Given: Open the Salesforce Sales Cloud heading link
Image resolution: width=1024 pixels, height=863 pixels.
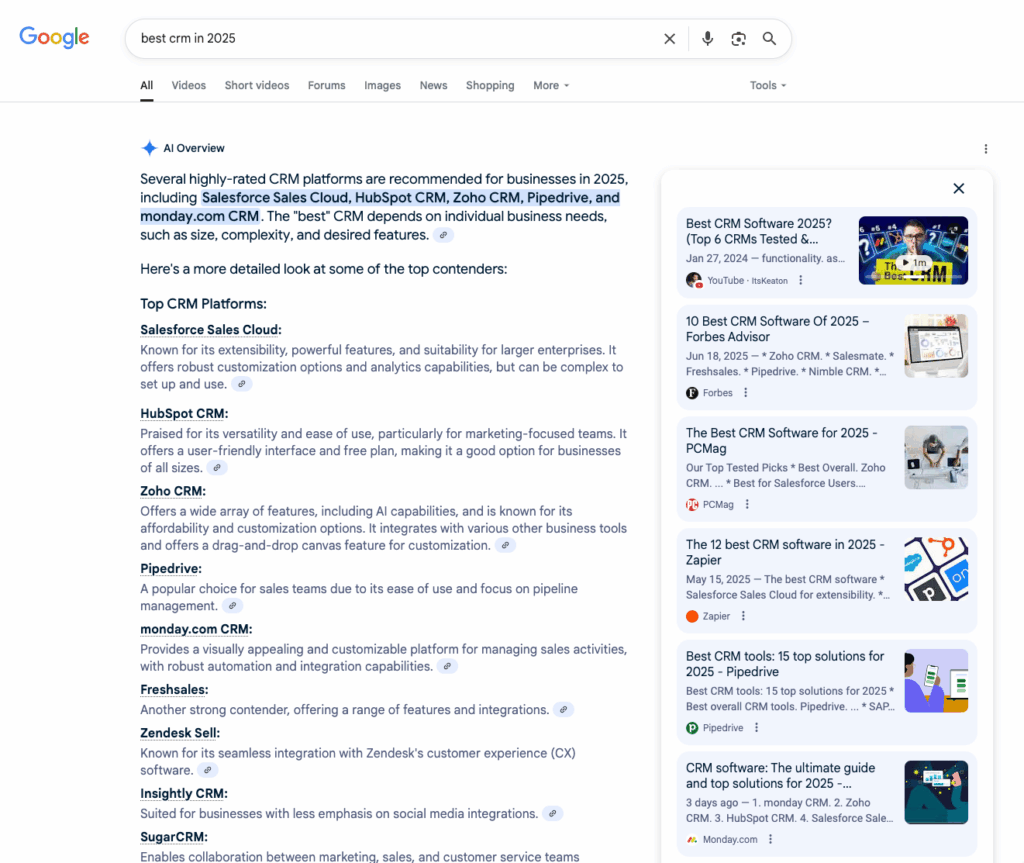Looking at the screenshot, I should [x=211, y=330].
